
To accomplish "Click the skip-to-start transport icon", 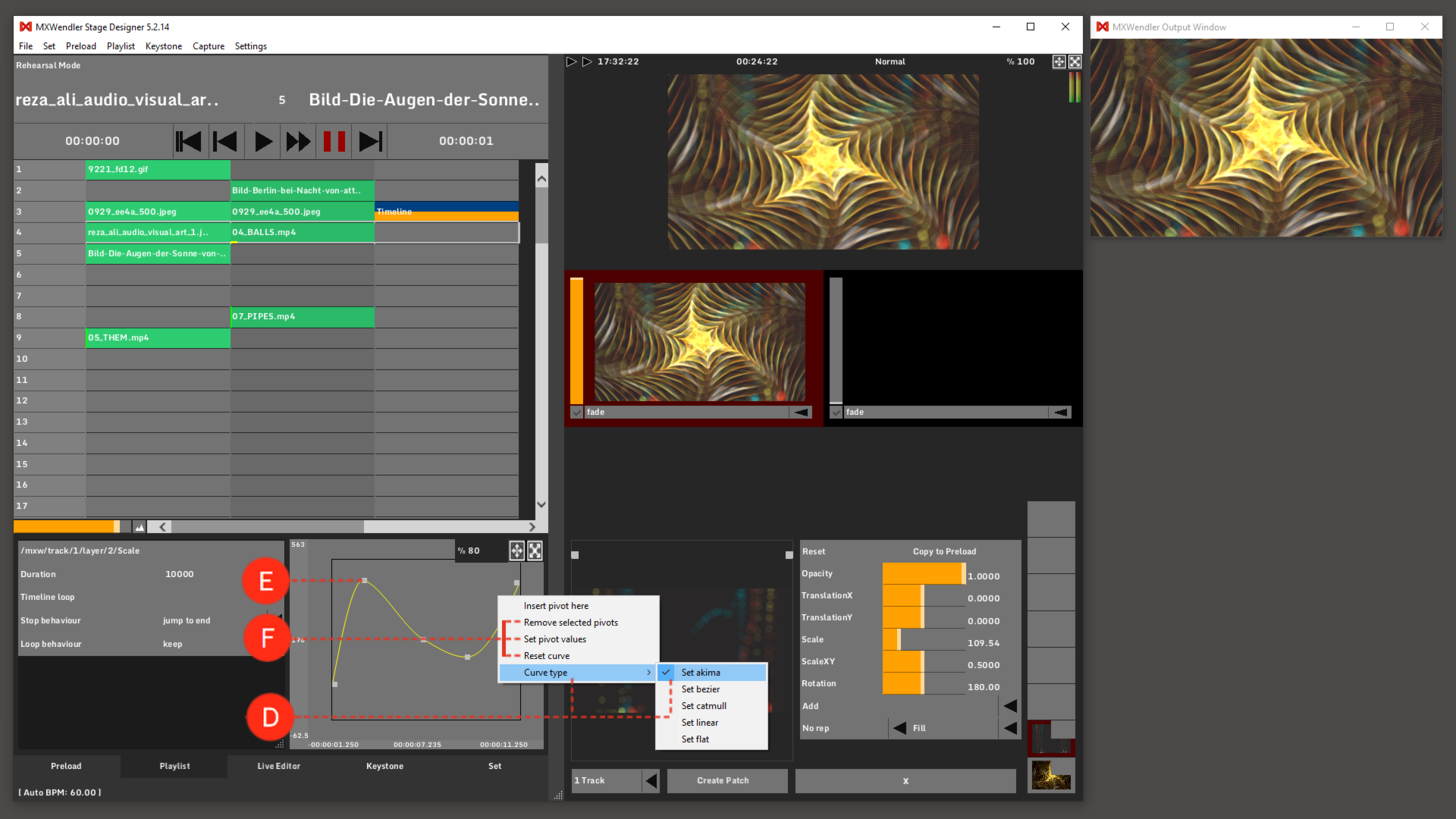I will pos(189,141).
